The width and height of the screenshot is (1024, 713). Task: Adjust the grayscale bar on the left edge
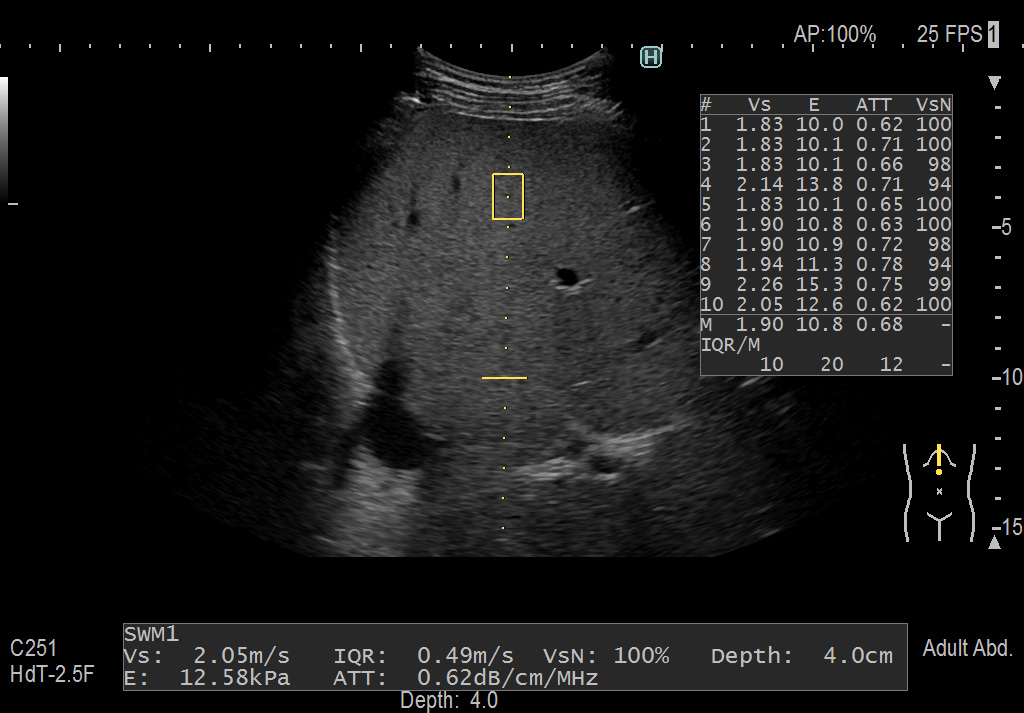point(4,140)
